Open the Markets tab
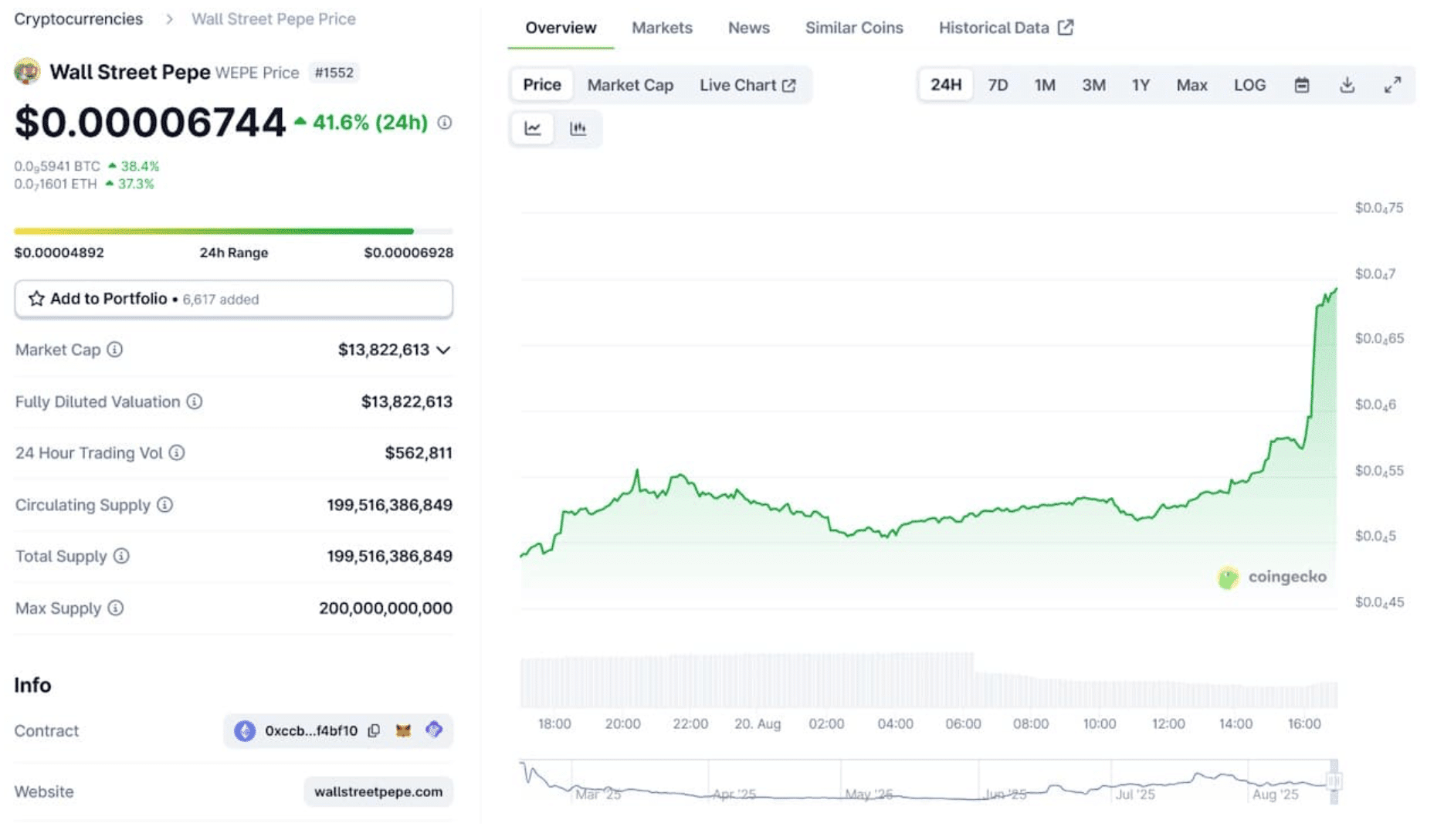 tap(662, 28)
